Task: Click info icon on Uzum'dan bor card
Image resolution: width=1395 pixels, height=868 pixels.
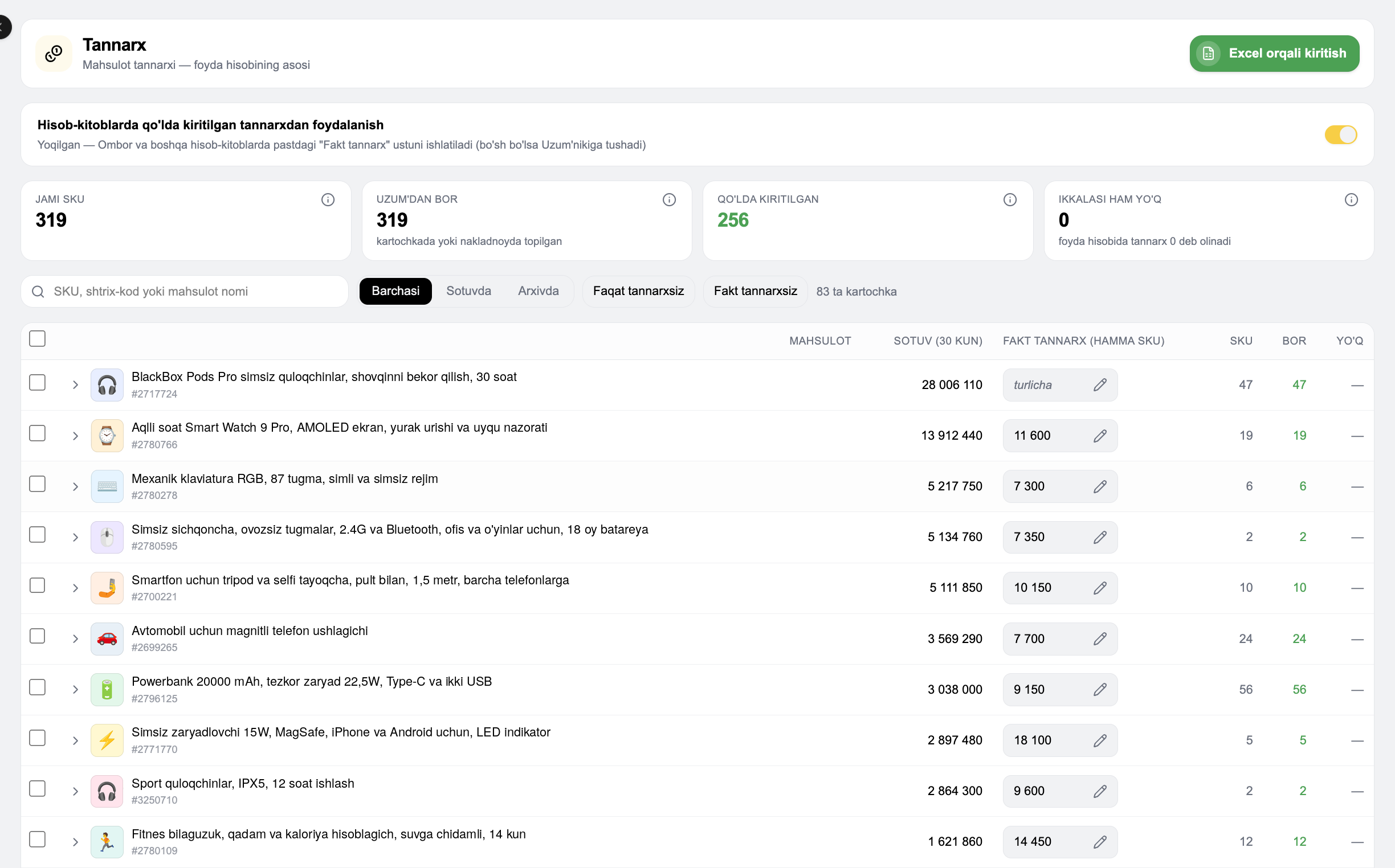Action: (x=669, y=200)
